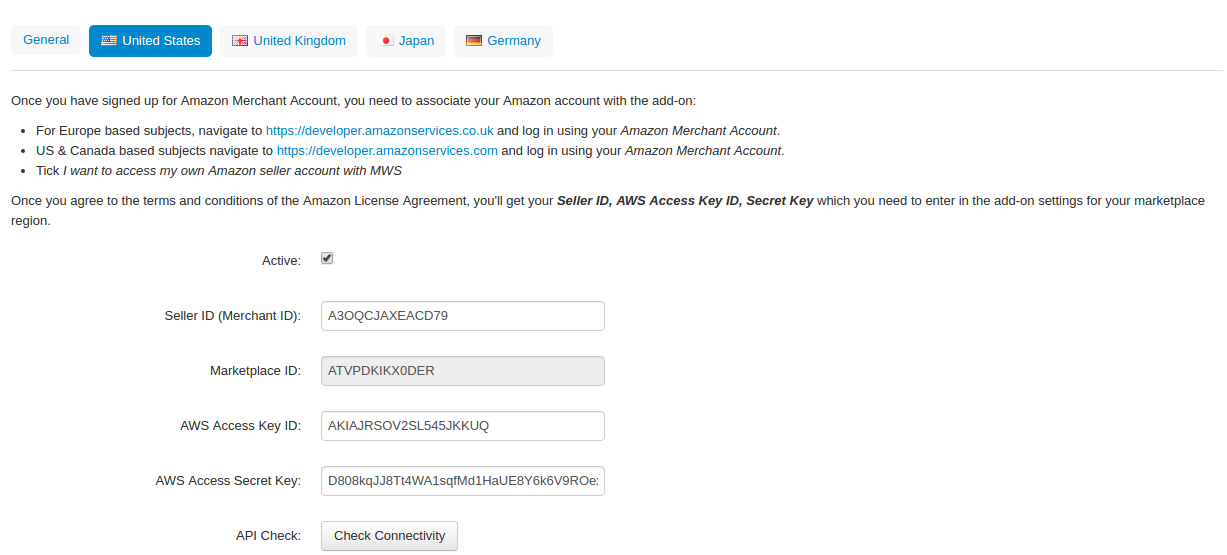Click the United States flag icon
Image resolution: width=1227 pixels, height=555 pixels.
coord(109,41)
